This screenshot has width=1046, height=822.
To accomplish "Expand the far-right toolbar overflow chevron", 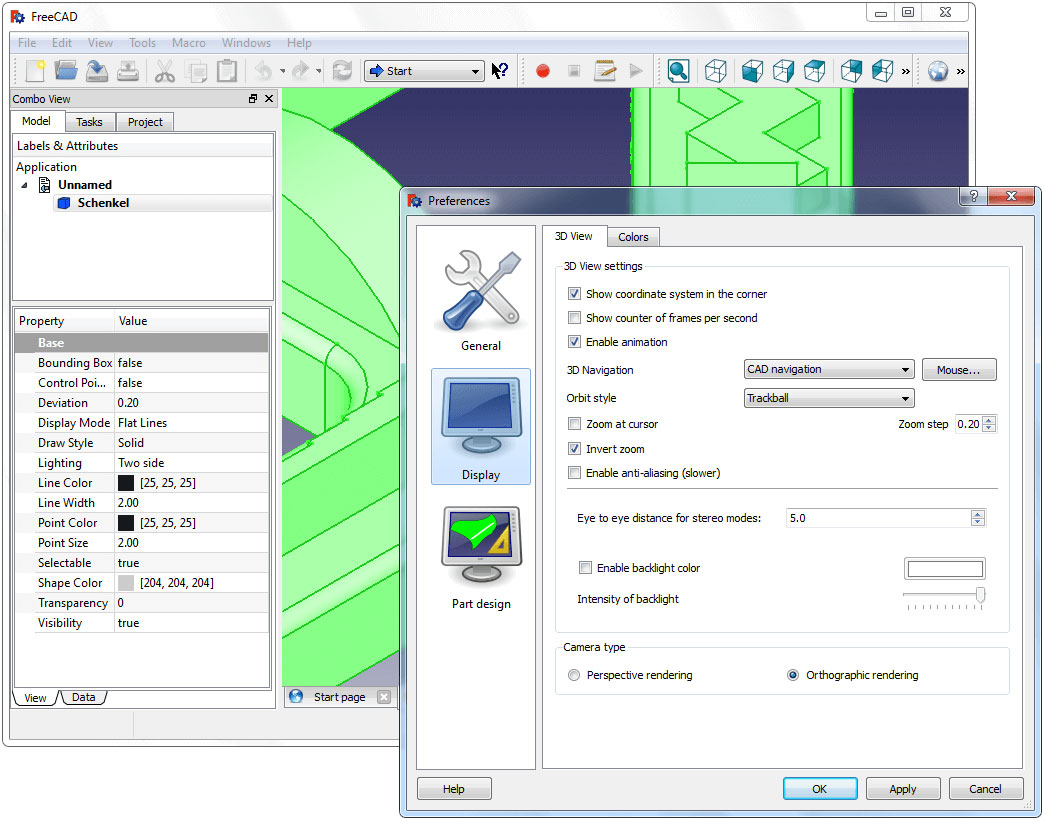I will point(961,71).
